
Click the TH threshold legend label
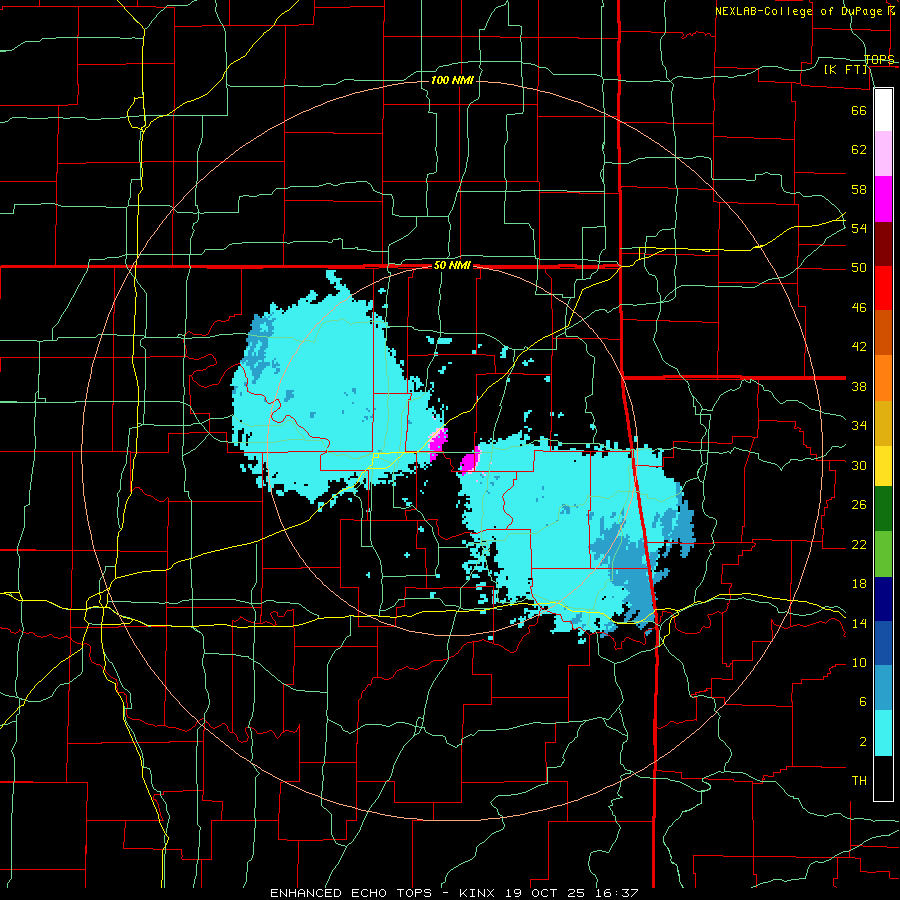click(x=859, y=781)
